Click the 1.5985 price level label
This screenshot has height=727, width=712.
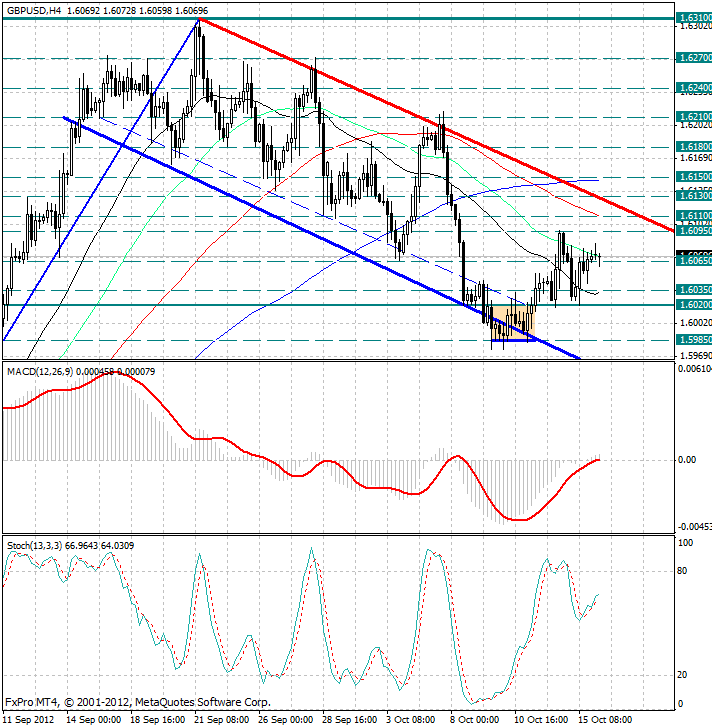694,340
